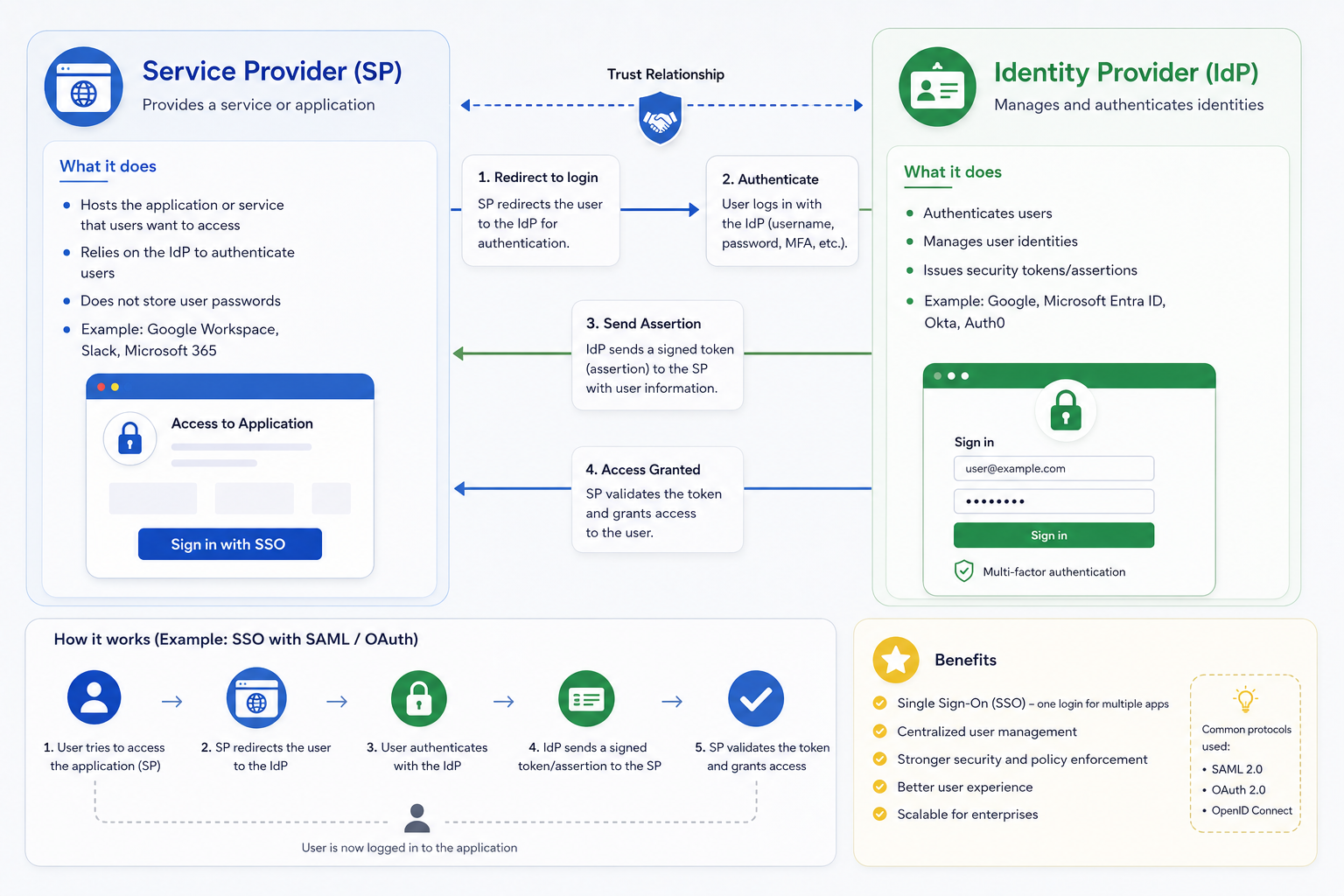Image resolution: width=1344 pixels, height=896 pixels.
Task: Click the Multi-factor authentication label
Action: (1054, 571)
